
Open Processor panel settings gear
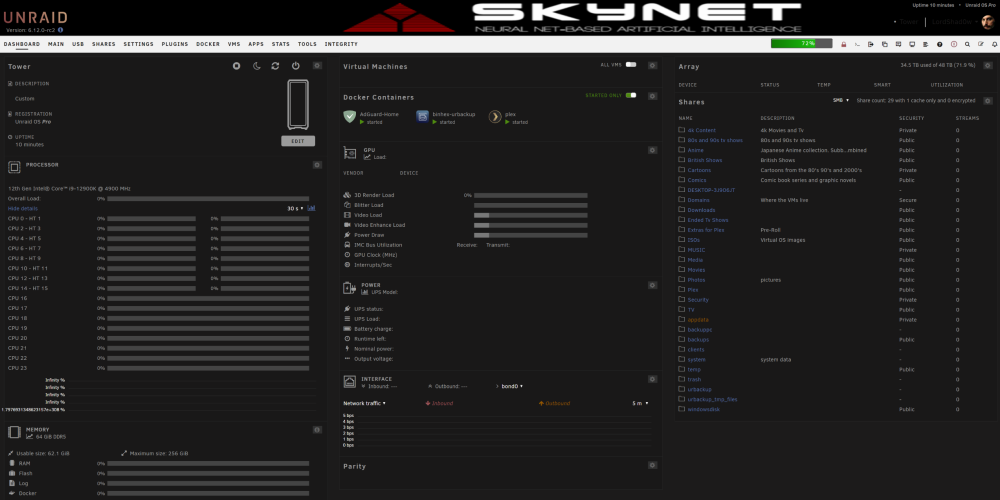click(x=317, y=165)
